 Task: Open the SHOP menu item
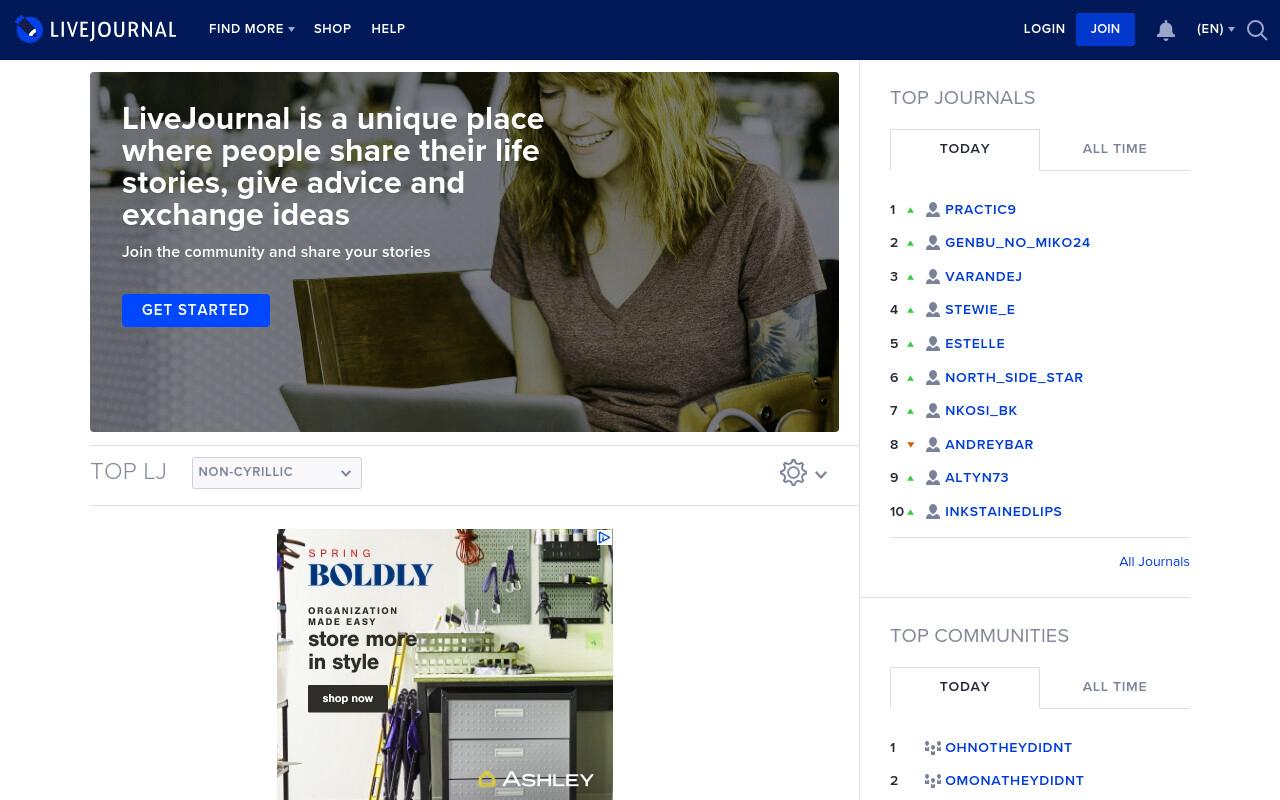(332, 29)
